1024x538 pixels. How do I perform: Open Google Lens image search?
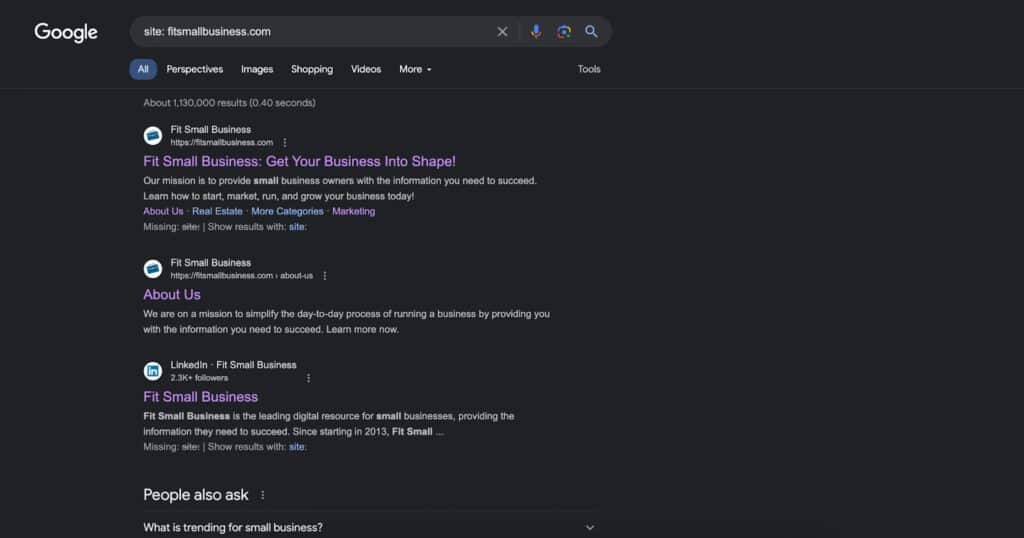[x=564, y=32]
